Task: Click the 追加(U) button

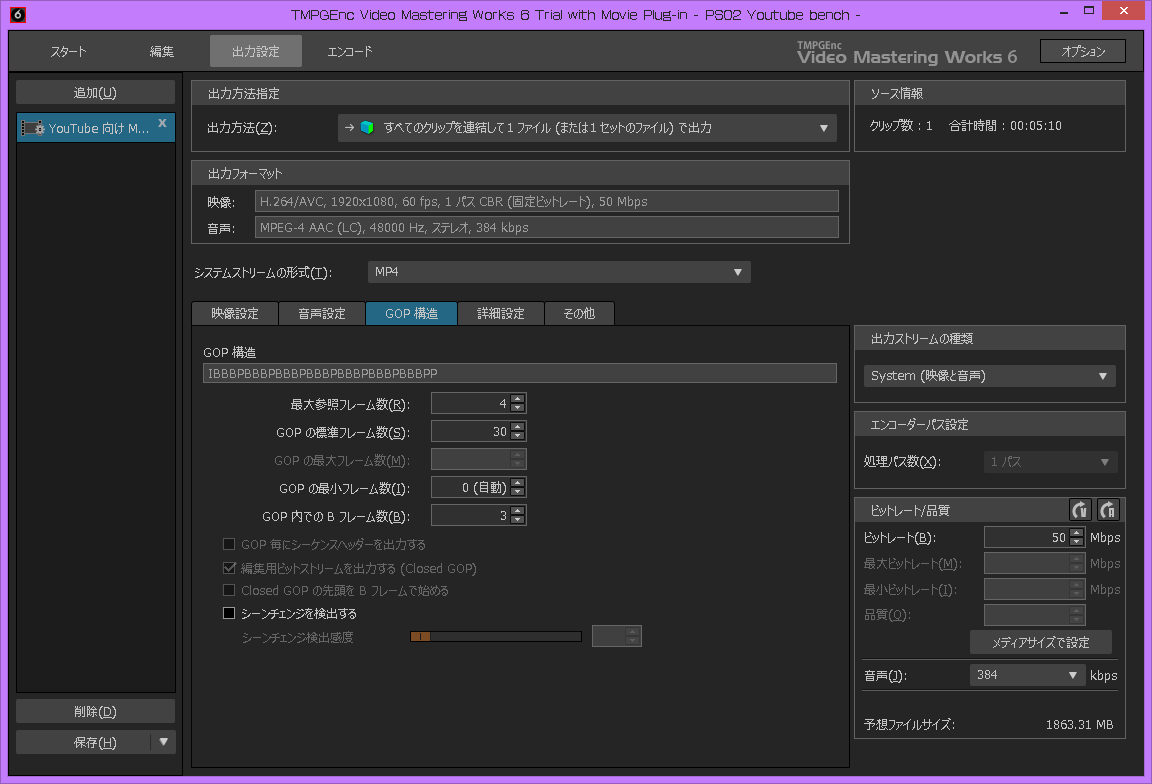Action: pyautogui.click(x=96, y=93)
